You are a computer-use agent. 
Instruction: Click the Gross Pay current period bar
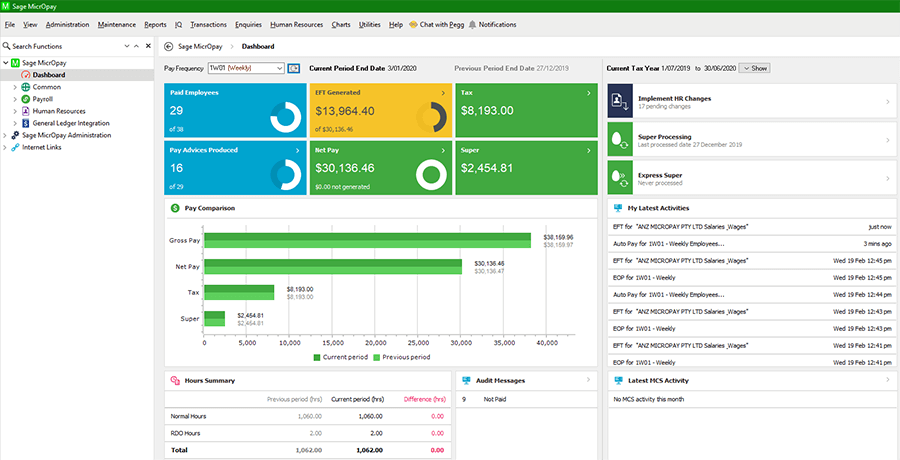[367, 237]
